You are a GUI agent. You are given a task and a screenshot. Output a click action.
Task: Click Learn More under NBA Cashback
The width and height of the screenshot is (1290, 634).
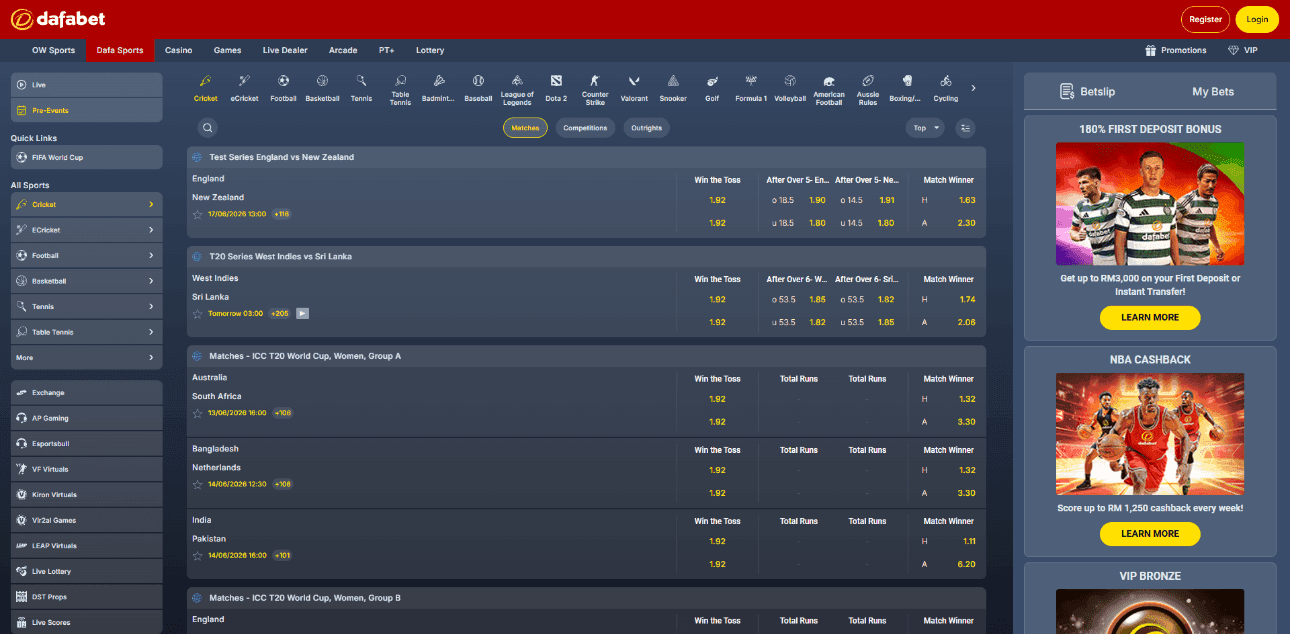point(1150,534)
